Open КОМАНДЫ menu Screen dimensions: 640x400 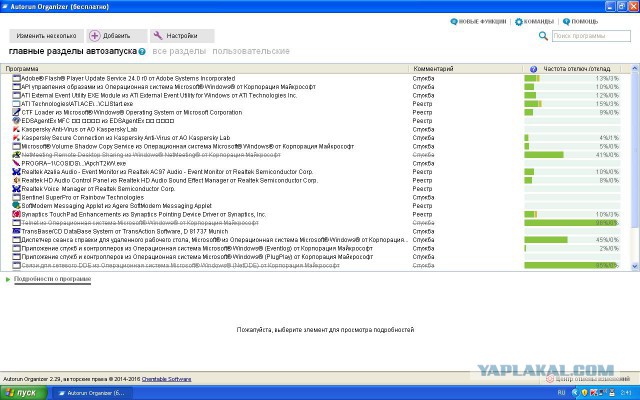point(538,22)
